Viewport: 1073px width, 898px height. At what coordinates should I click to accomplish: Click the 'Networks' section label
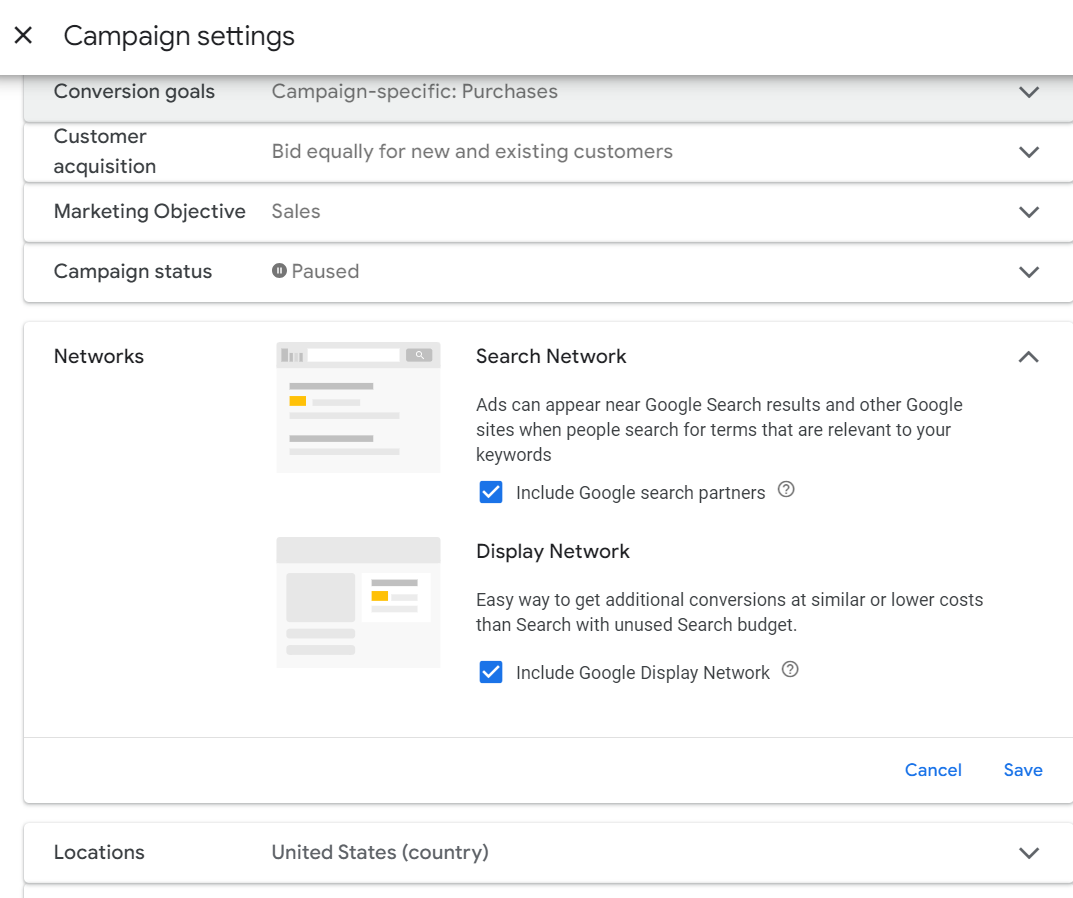(x=99, y=356)
